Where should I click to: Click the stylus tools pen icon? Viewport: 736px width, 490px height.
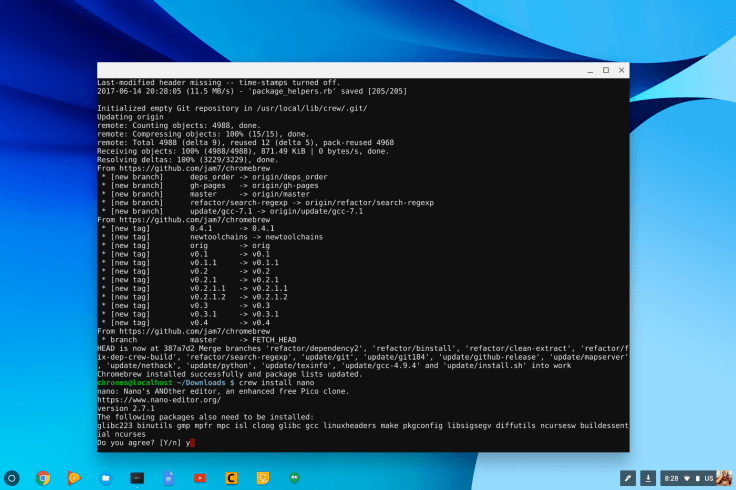coord(627,478)
